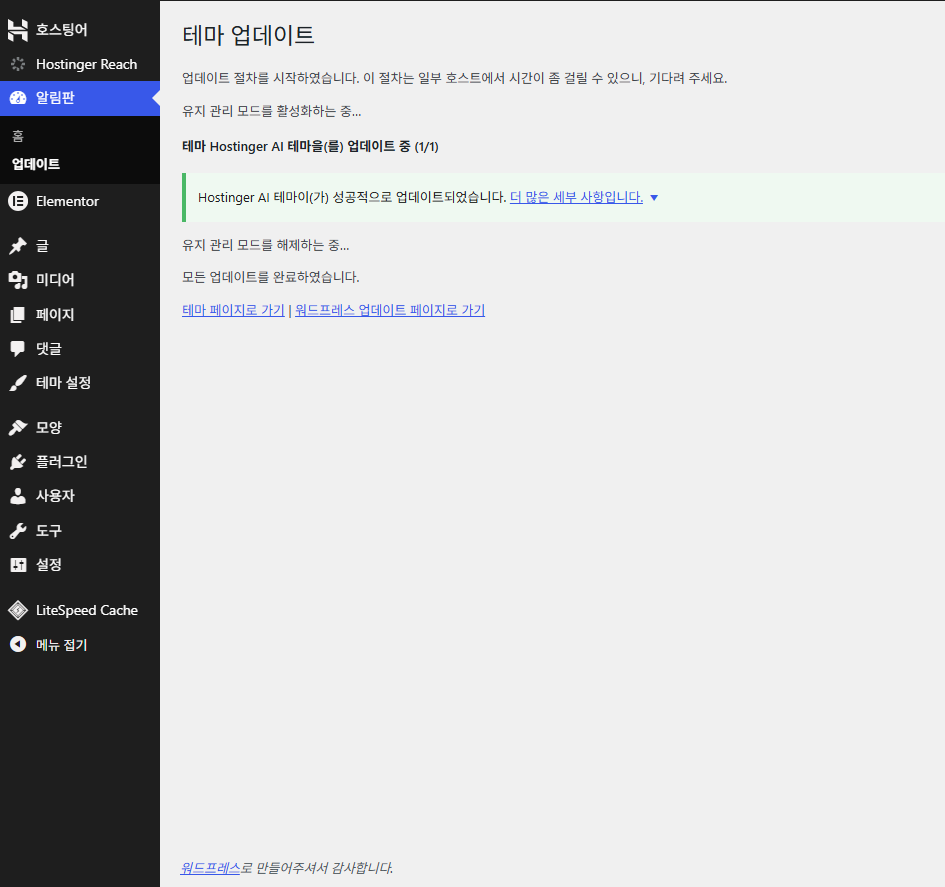Open the 호스팅어 menu

click(80, 30)
